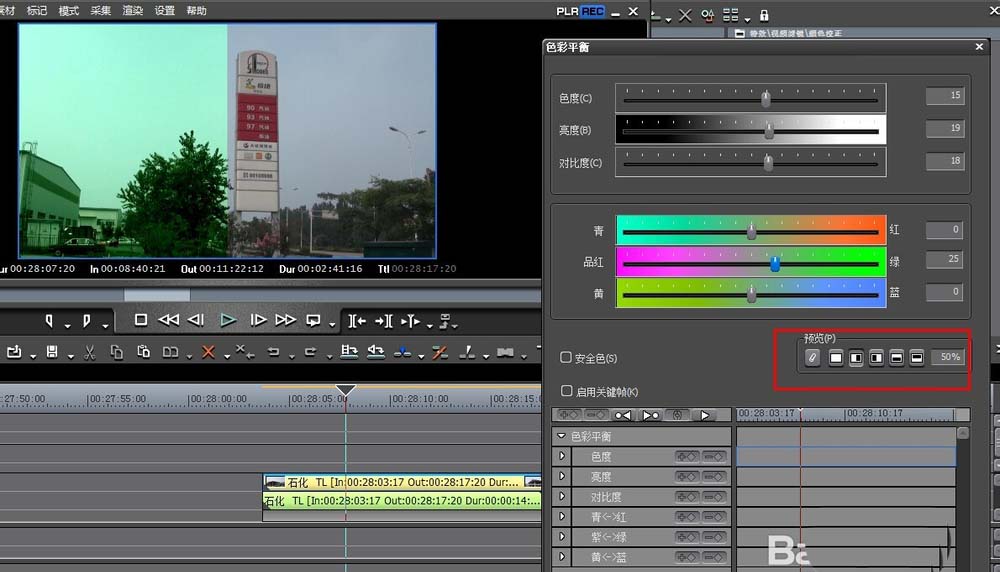
Task: Click the Undo arrow icon
Action: (273, 352)
